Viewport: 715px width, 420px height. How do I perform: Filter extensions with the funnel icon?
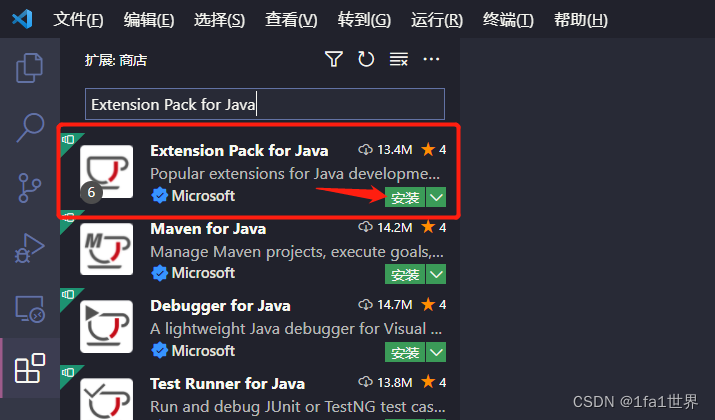click(334, 59)
